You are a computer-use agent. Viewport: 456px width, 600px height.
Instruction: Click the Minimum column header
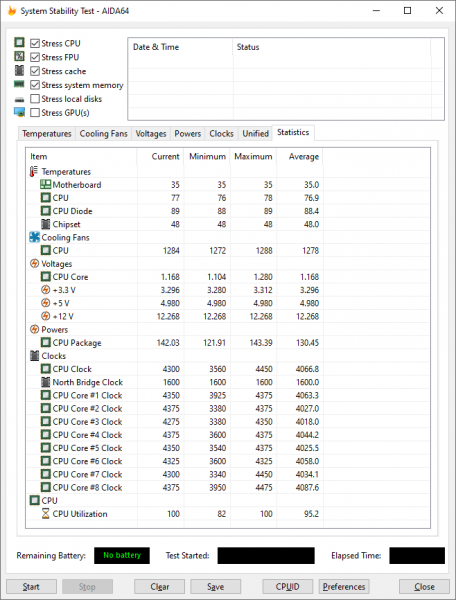[207, 157]
